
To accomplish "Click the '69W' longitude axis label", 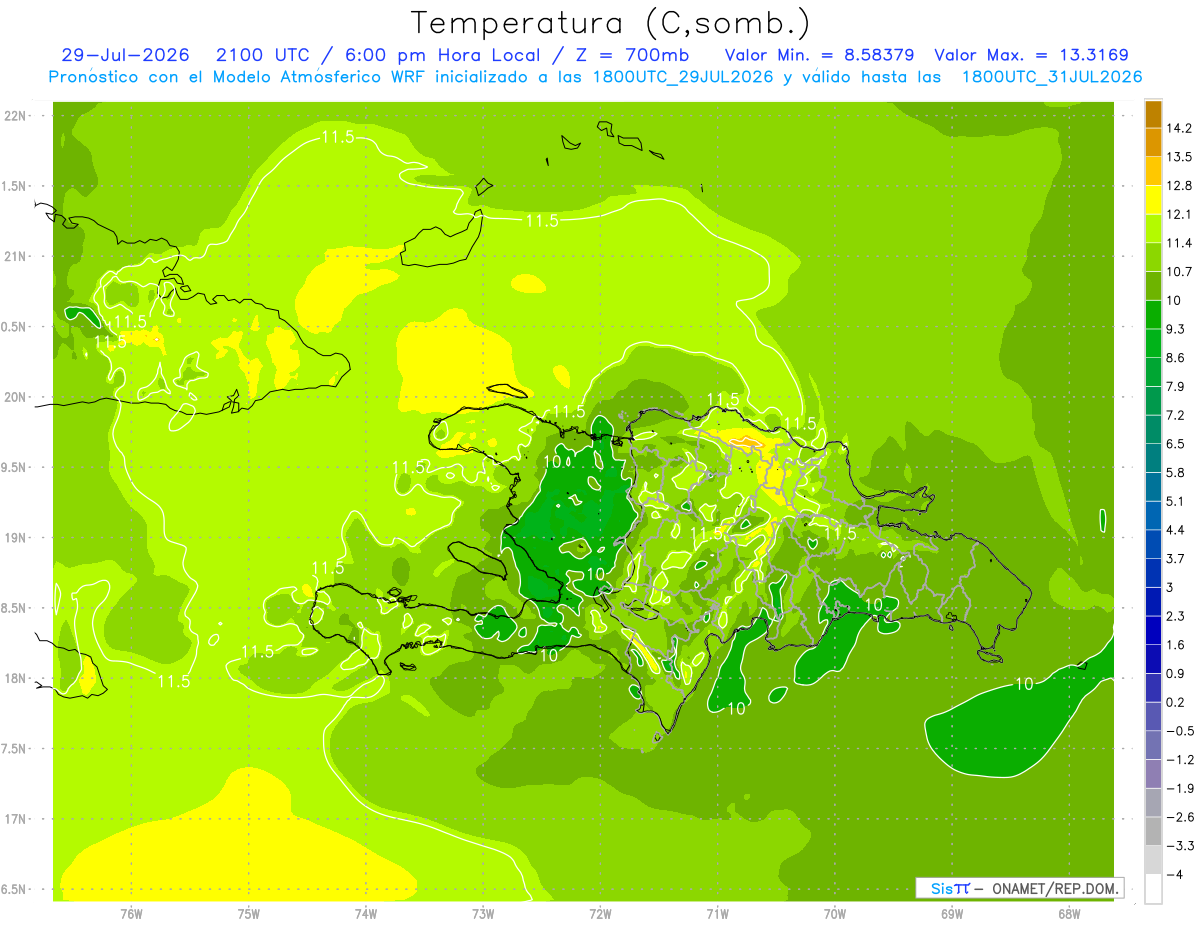I will point(952,914).
